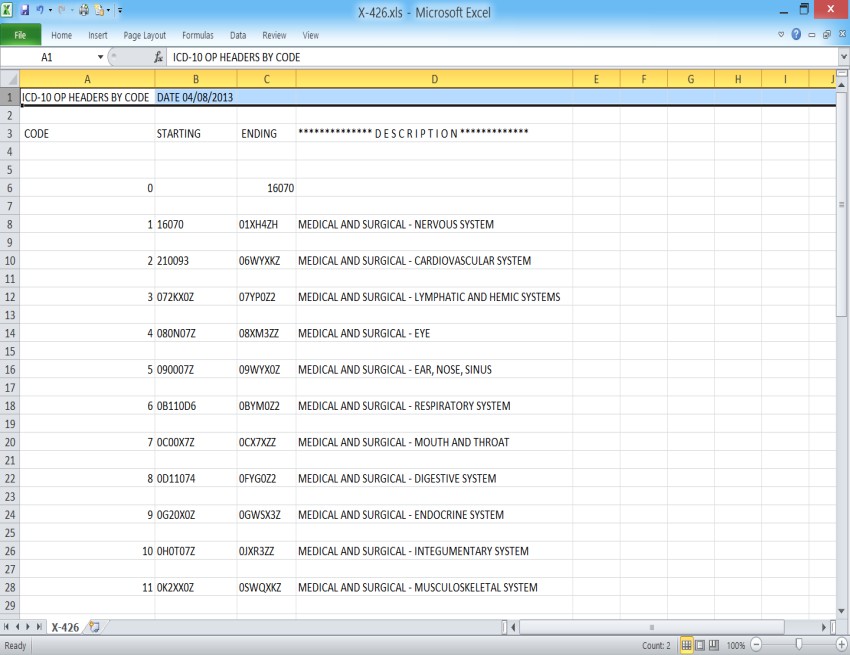Select the starting code cell 0K2XX0Z
The image size is (850, 655).
tap(196, 587)
